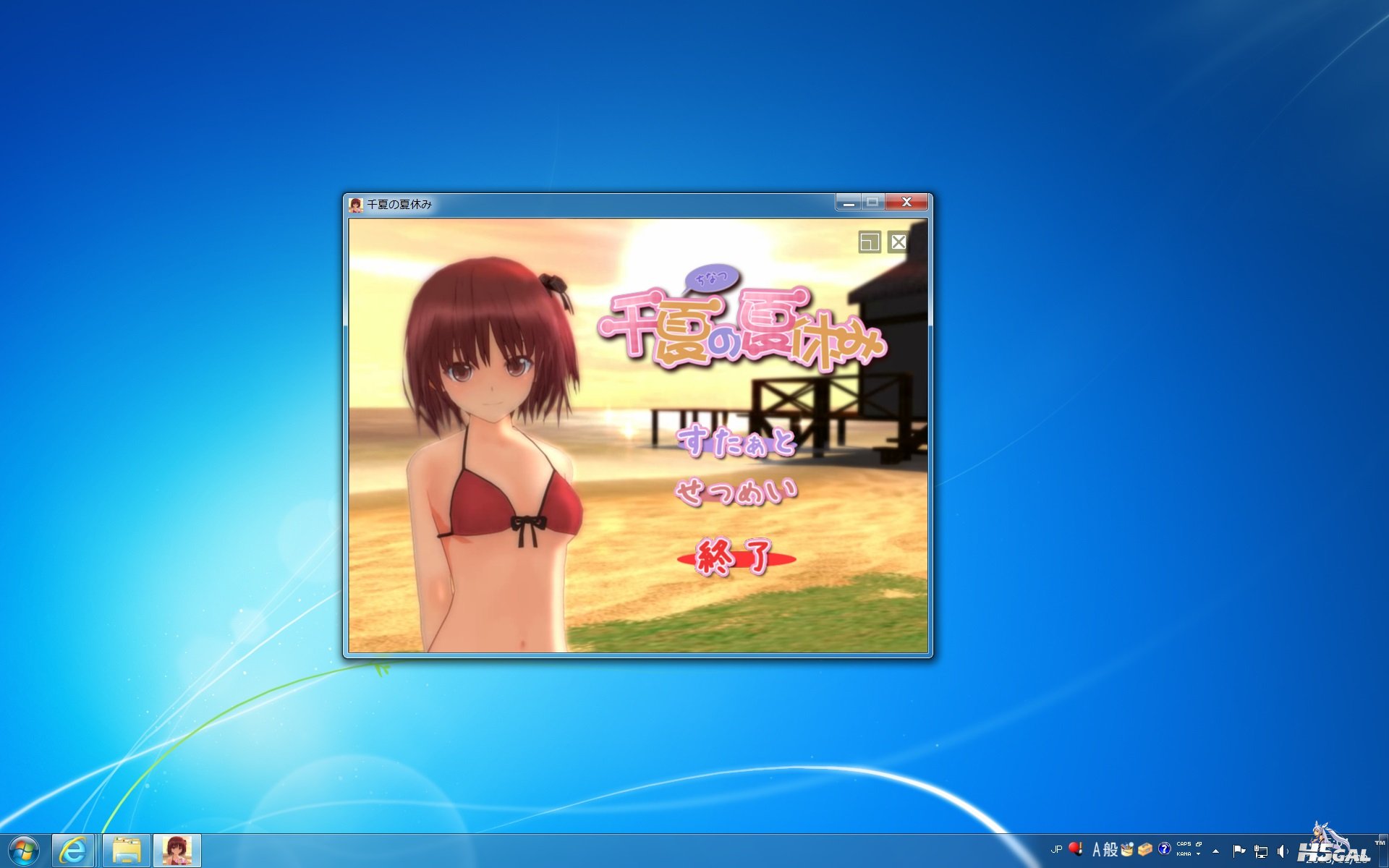Open Windows Explorer folder icon in taskbar
Image resolution: width=1389 pixels, height=868 pixels.
[x=127, y=851]
